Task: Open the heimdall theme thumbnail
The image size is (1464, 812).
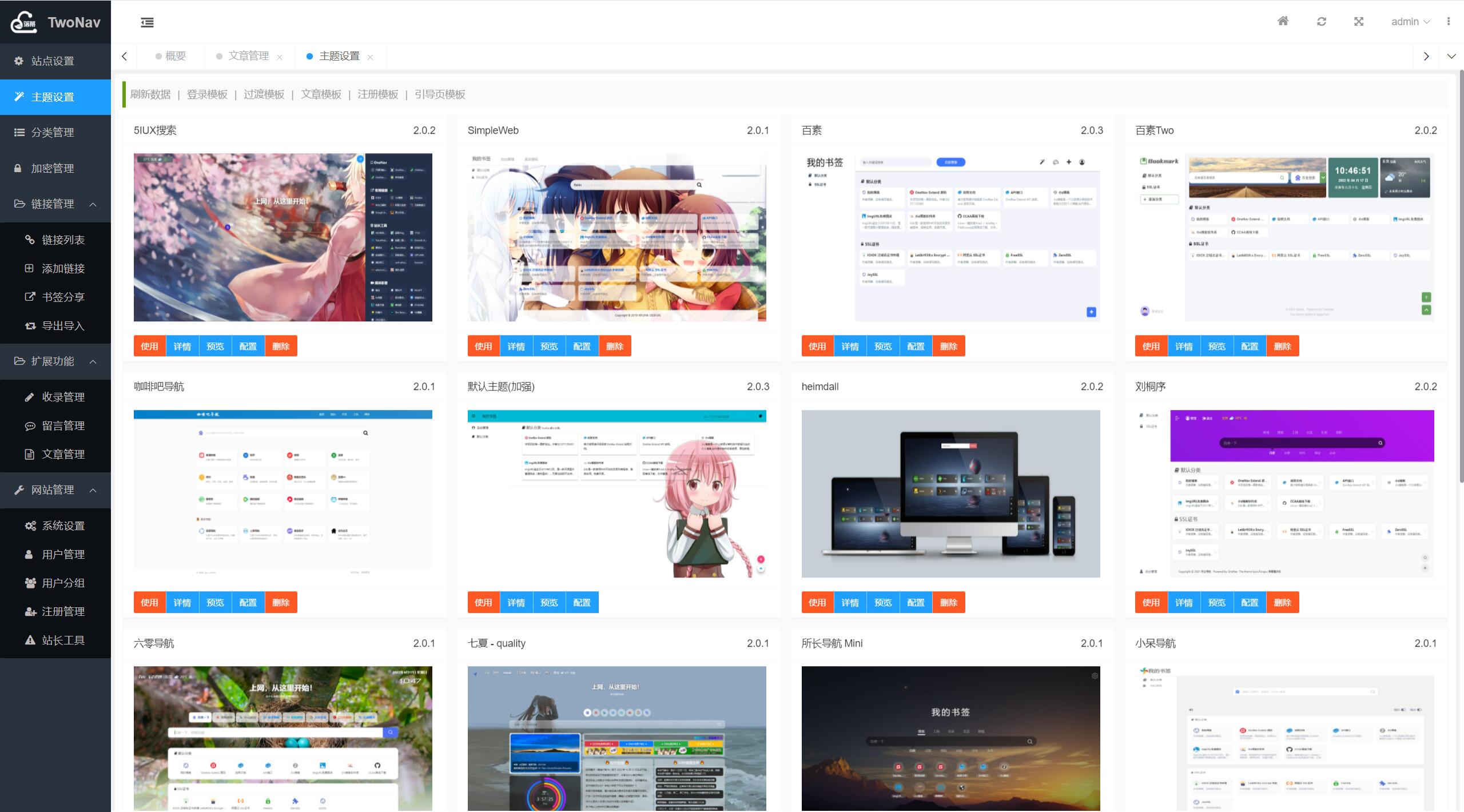Action: [x=950, y=493]
